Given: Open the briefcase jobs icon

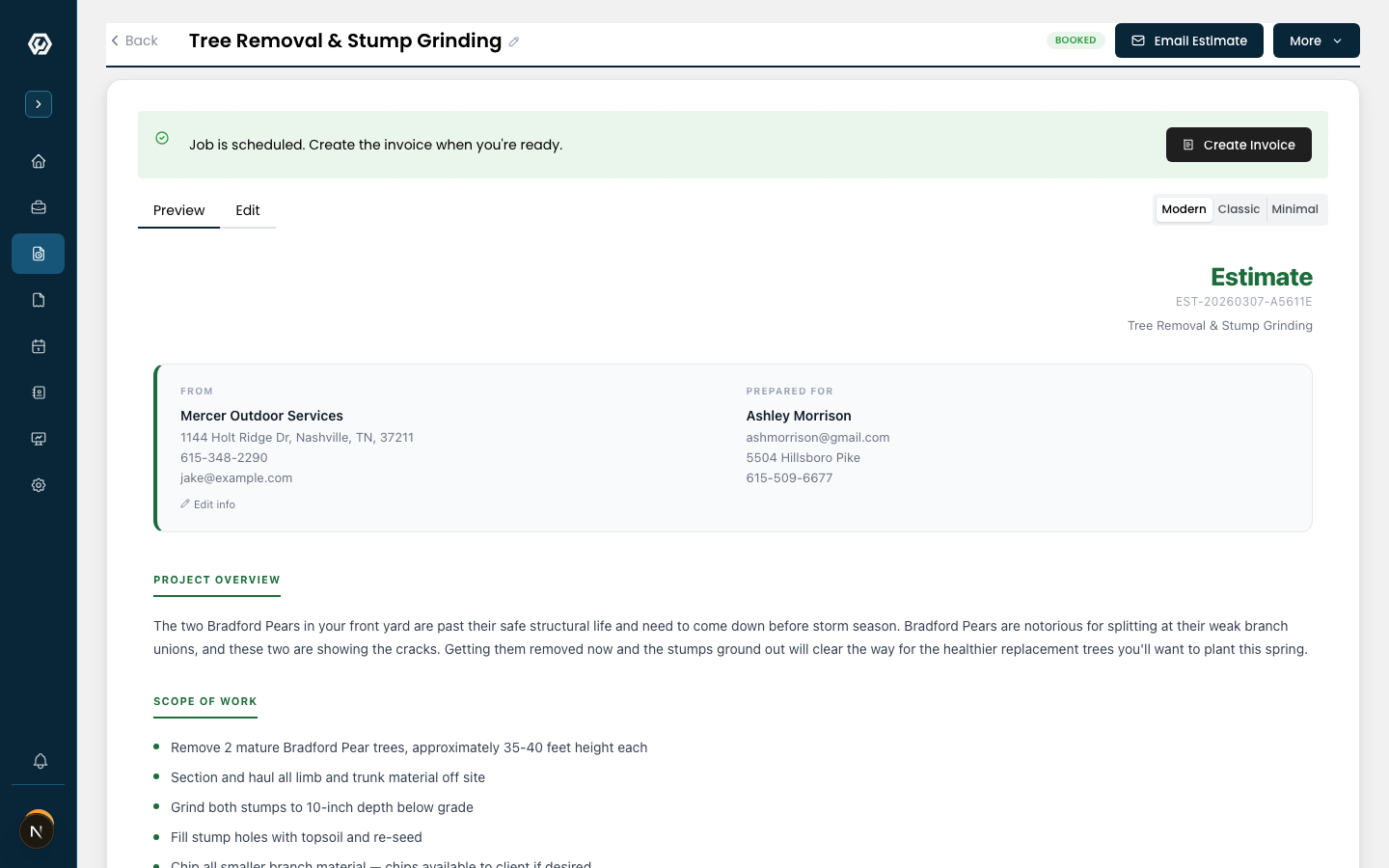Looking at the screenshot, I should click(x=39, y=207).
